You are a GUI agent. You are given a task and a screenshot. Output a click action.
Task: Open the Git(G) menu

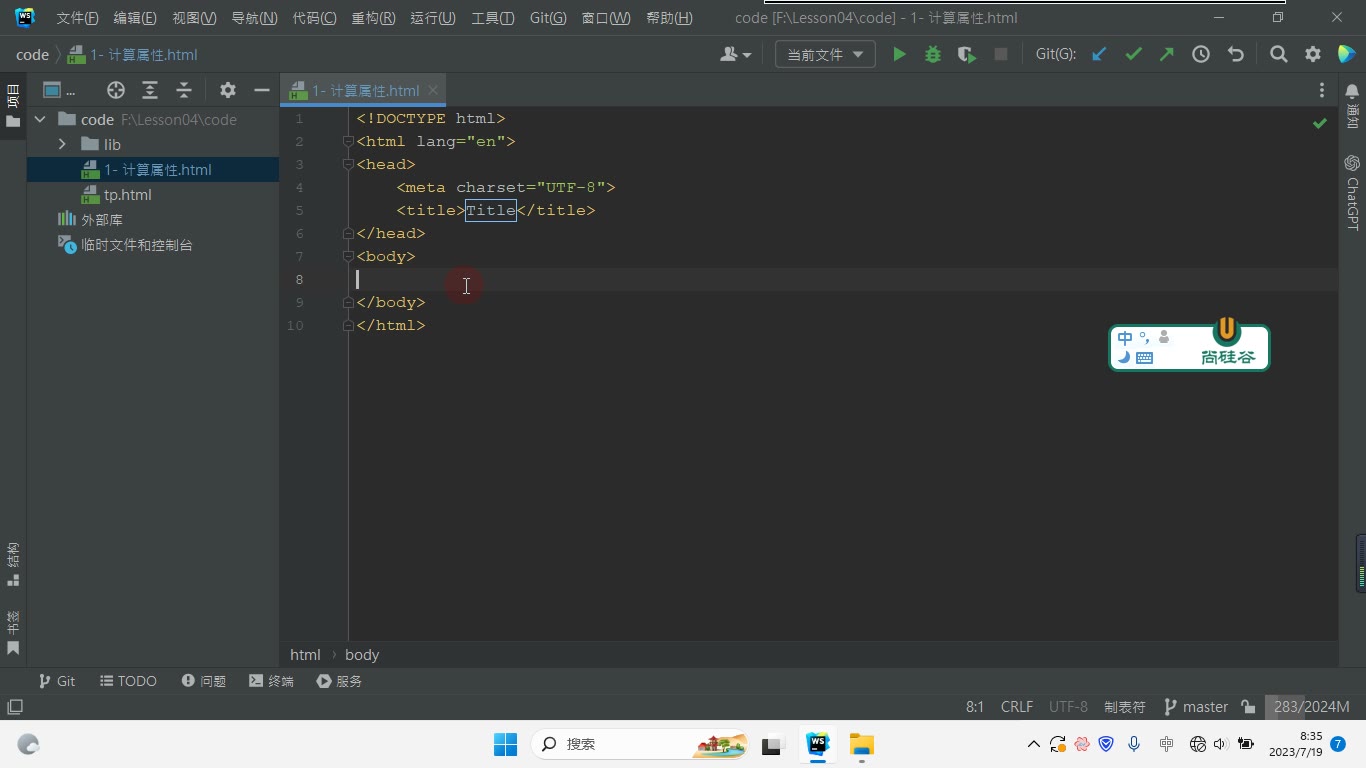548,18
